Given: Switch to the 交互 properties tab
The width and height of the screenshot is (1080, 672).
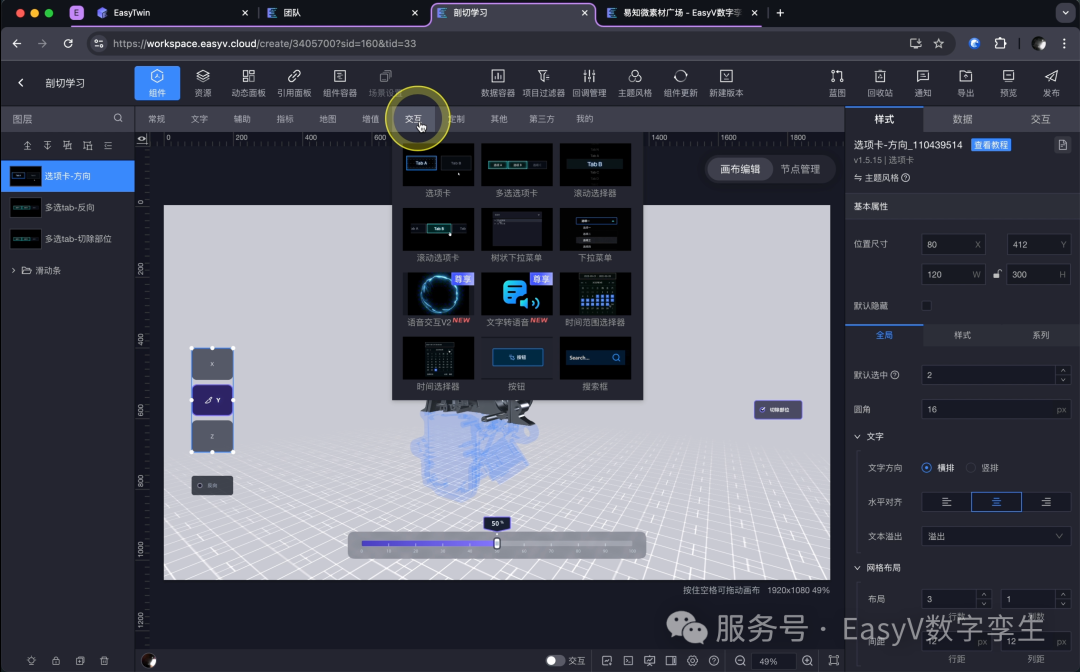Looking at the screenshot, I should 1040,119.
